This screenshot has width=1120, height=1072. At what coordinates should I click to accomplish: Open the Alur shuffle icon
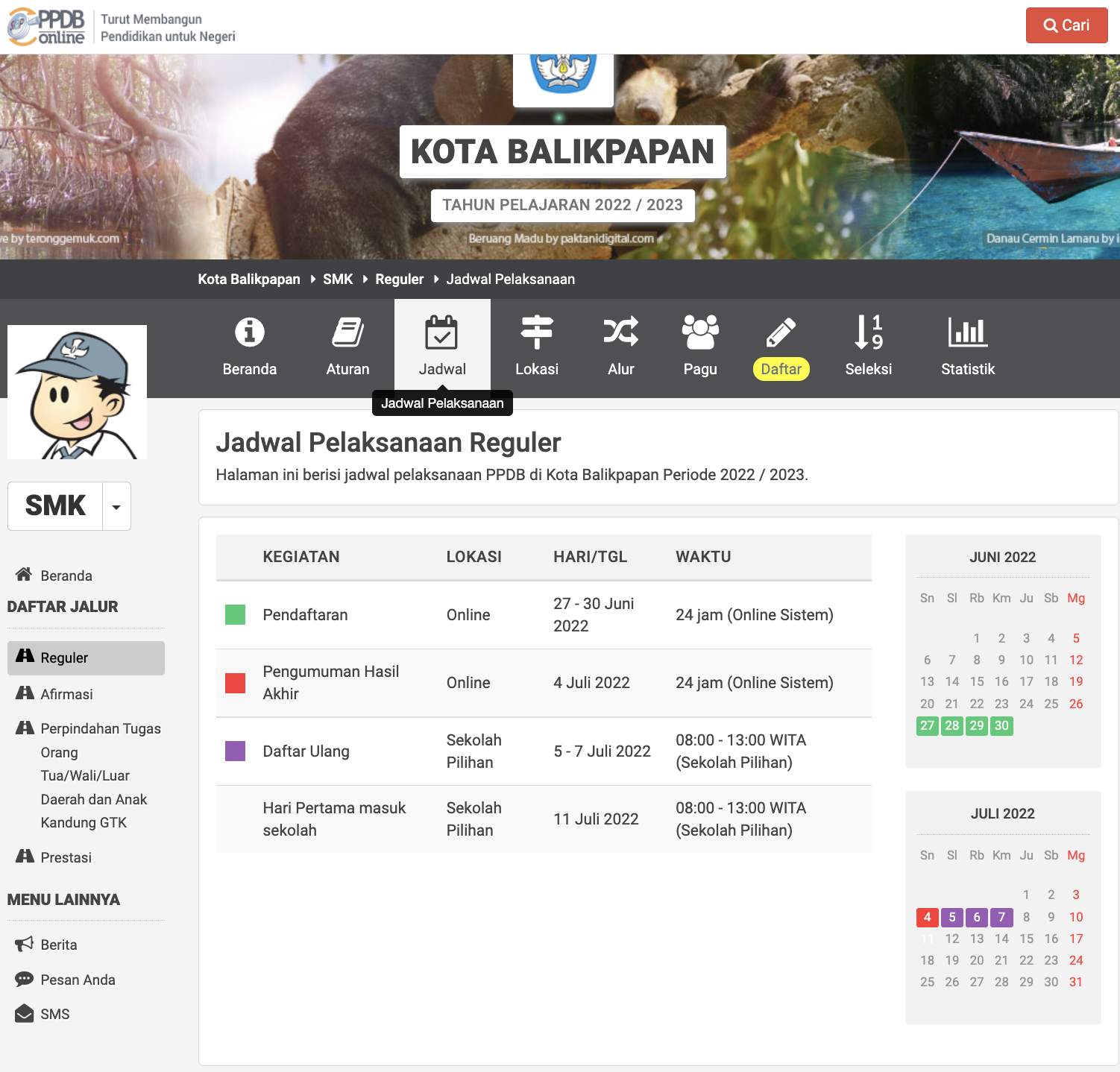[620, 332]
